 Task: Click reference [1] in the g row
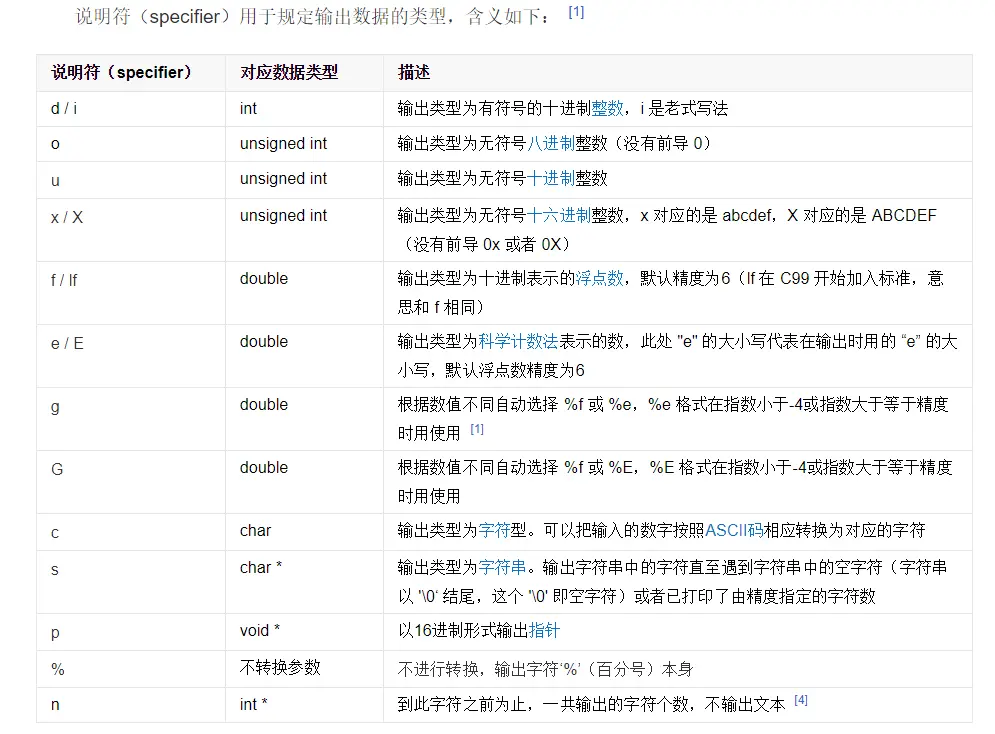pyautogui.click(x=477, y=429)
